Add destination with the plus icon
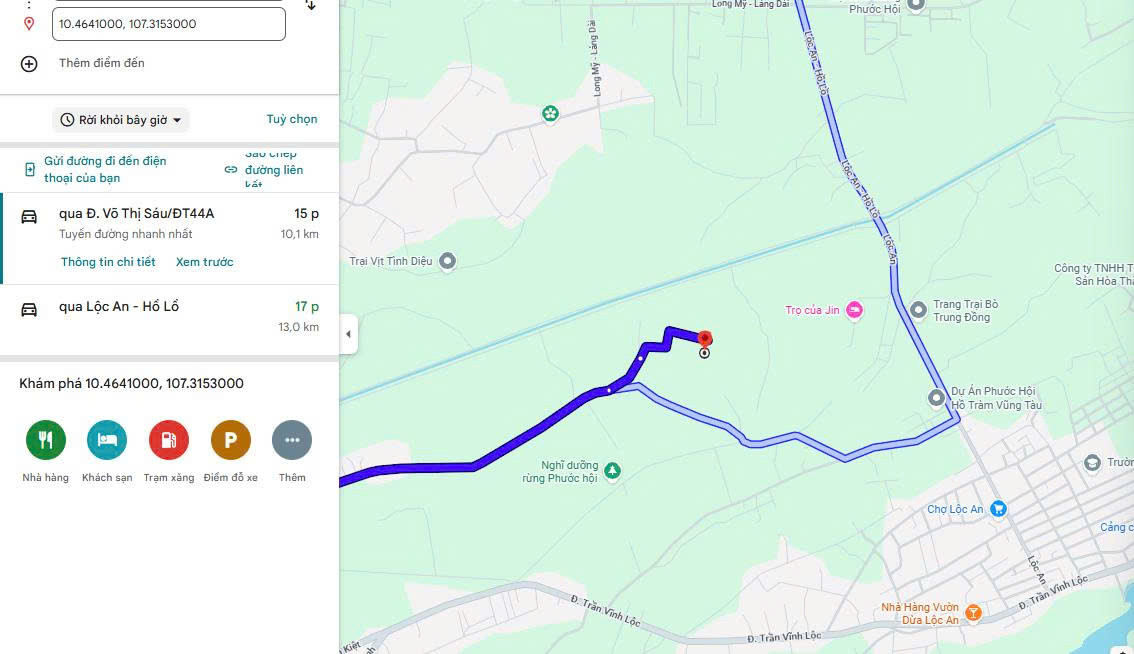The image size is (1134, 654). [x=29, y=64]
